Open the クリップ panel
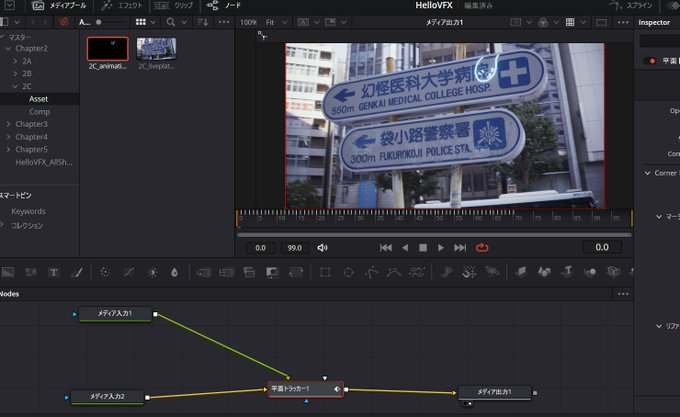 click(173, 6)
